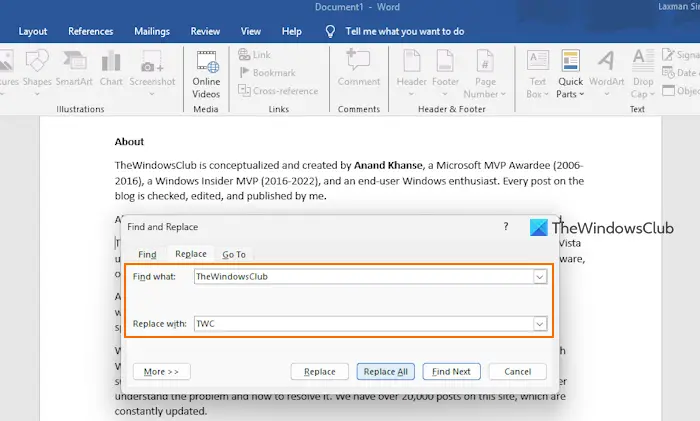The image size is (700, 421).
Task: Add a new Comment
Action: point(359,67)
